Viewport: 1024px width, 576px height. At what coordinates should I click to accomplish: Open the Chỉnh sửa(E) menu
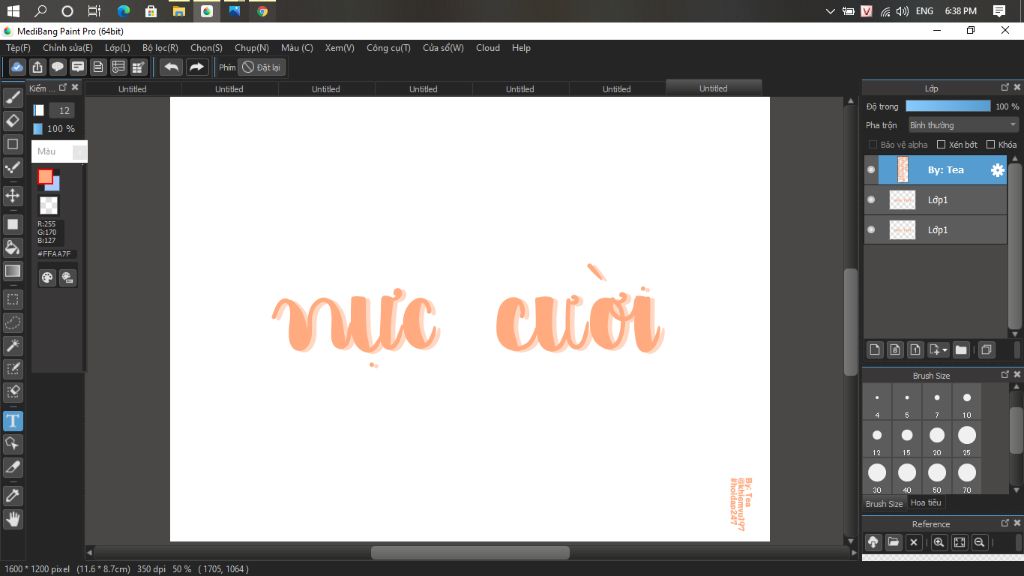click(68, 48)
